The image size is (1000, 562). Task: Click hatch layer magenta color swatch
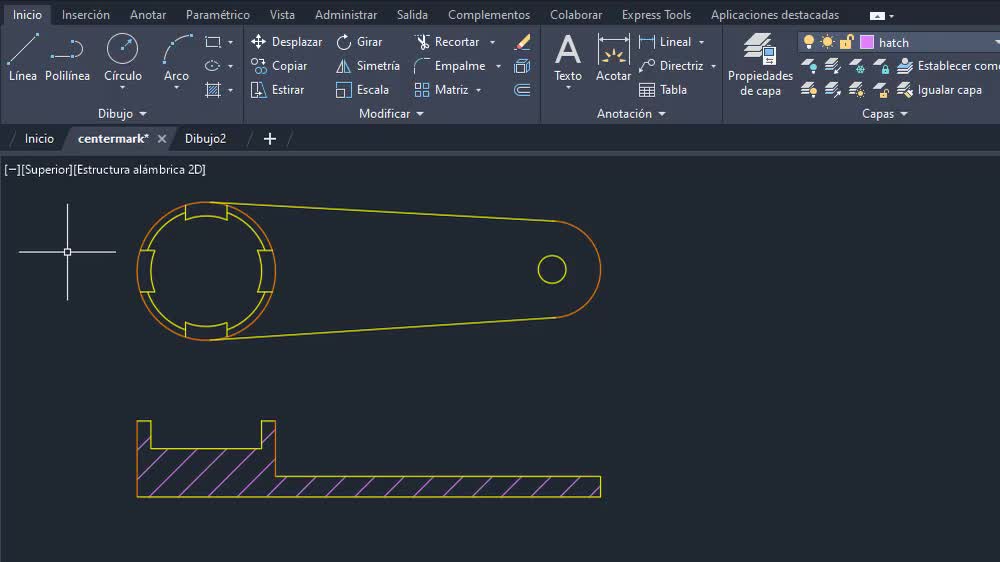(x=867, y=42)
